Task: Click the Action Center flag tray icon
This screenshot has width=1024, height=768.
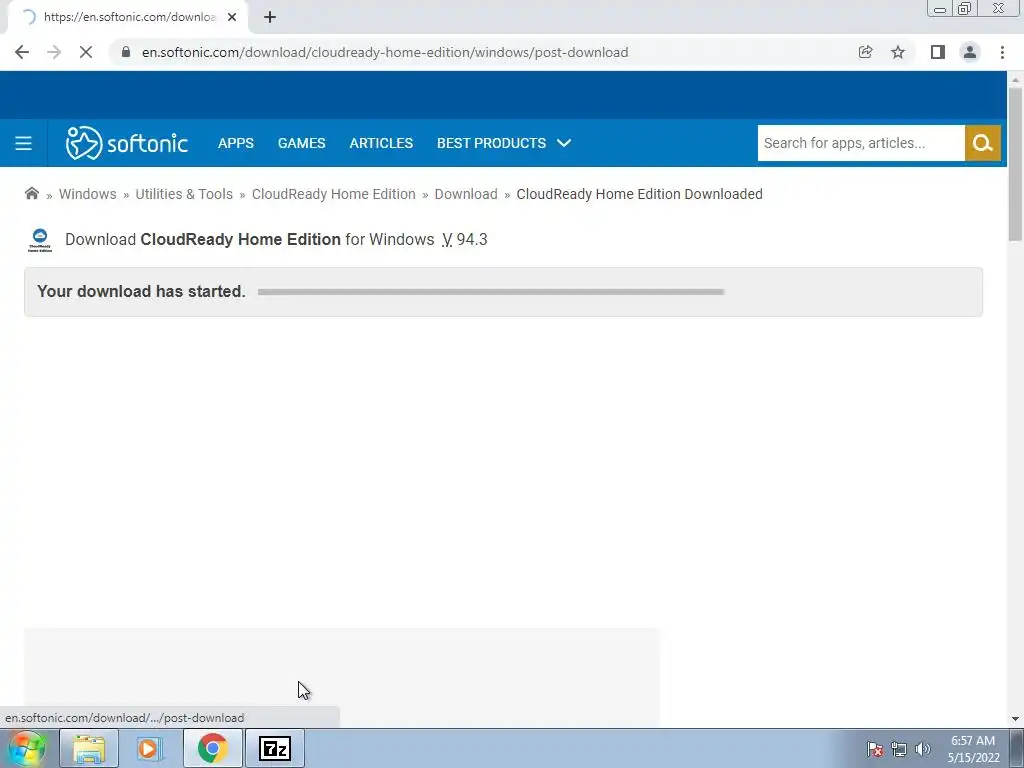Action: click(x=874, y=749)
